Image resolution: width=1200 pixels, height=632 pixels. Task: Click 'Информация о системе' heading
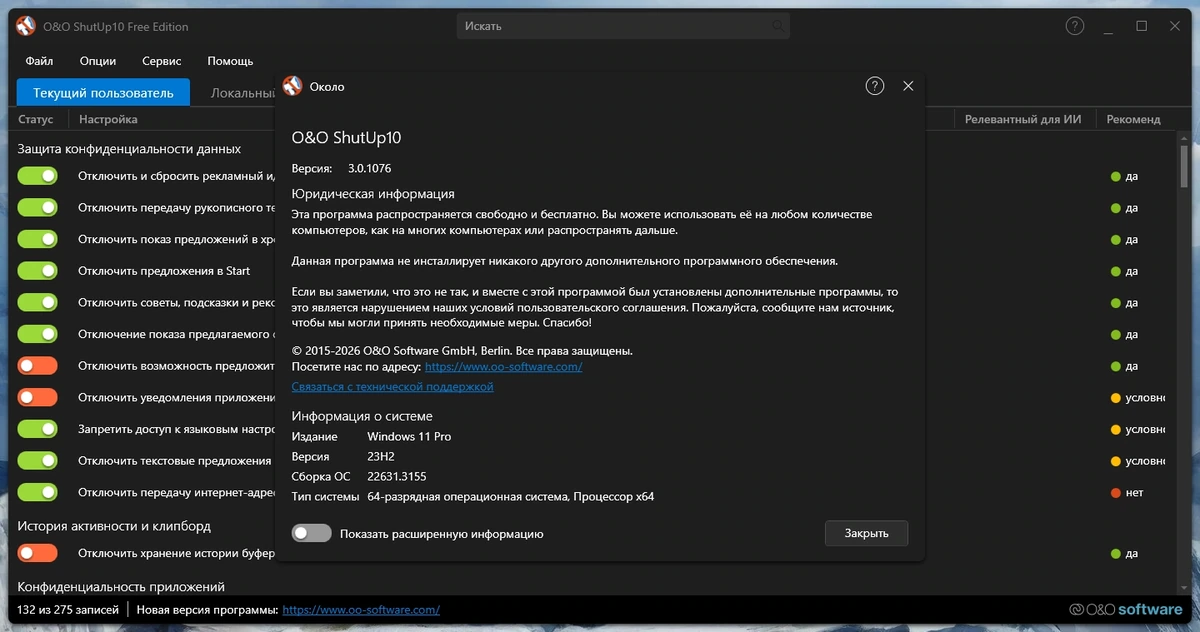tap(362, 416)
